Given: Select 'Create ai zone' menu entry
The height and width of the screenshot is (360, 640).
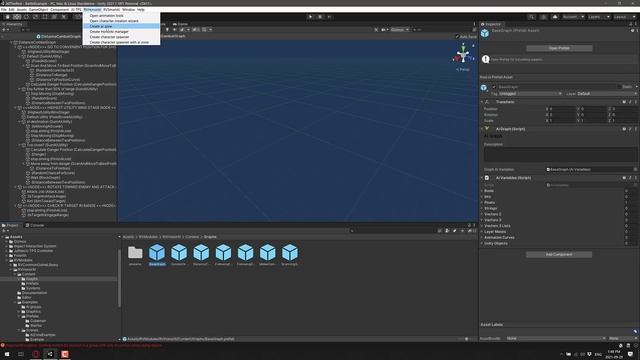Looking at the screenshot, I should [x=121, y=26].
